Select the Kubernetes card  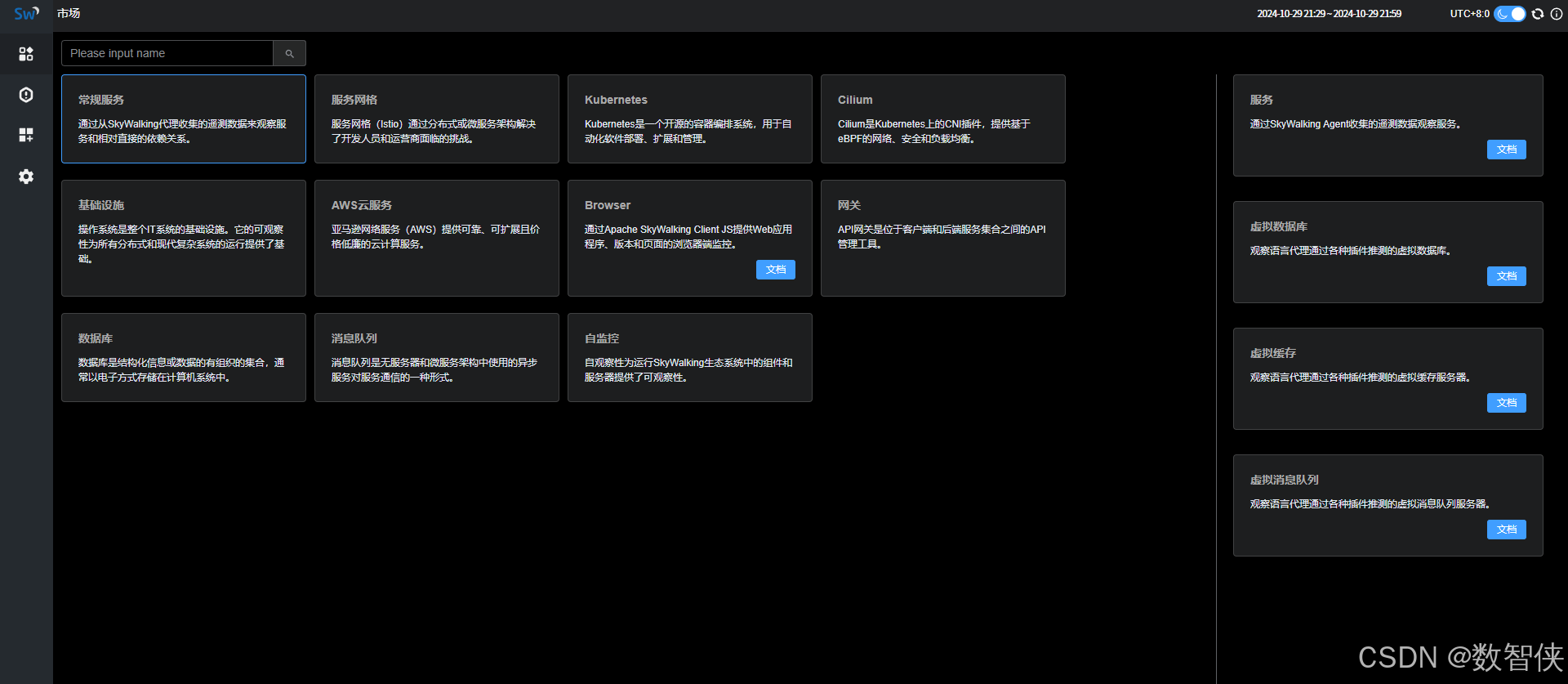(690, 119)
